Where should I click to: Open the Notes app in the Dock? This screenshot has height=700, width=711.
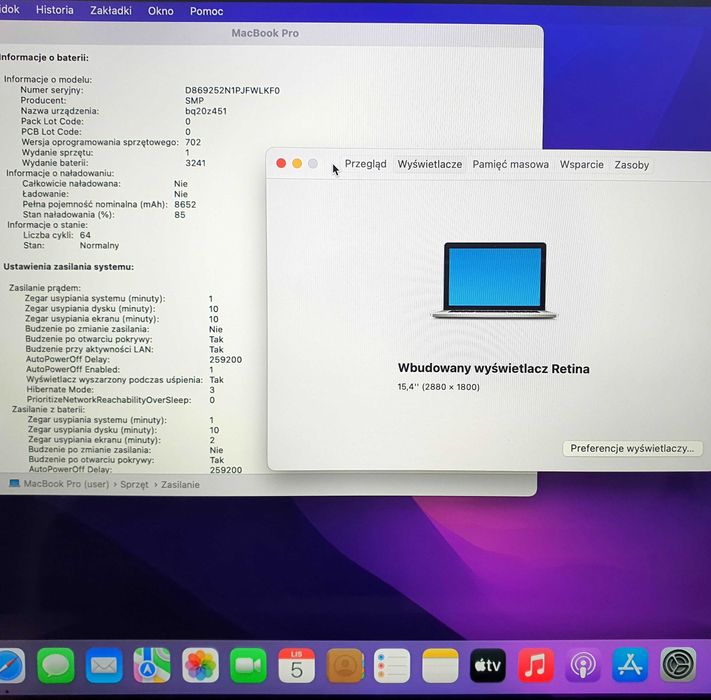pyautogui.click(x=440, y=666)
